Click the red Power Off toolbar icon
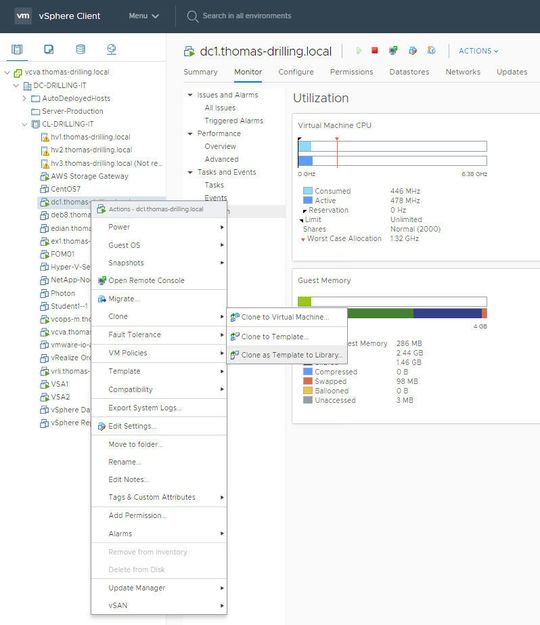The image size is (540, 625). [375, 50]
